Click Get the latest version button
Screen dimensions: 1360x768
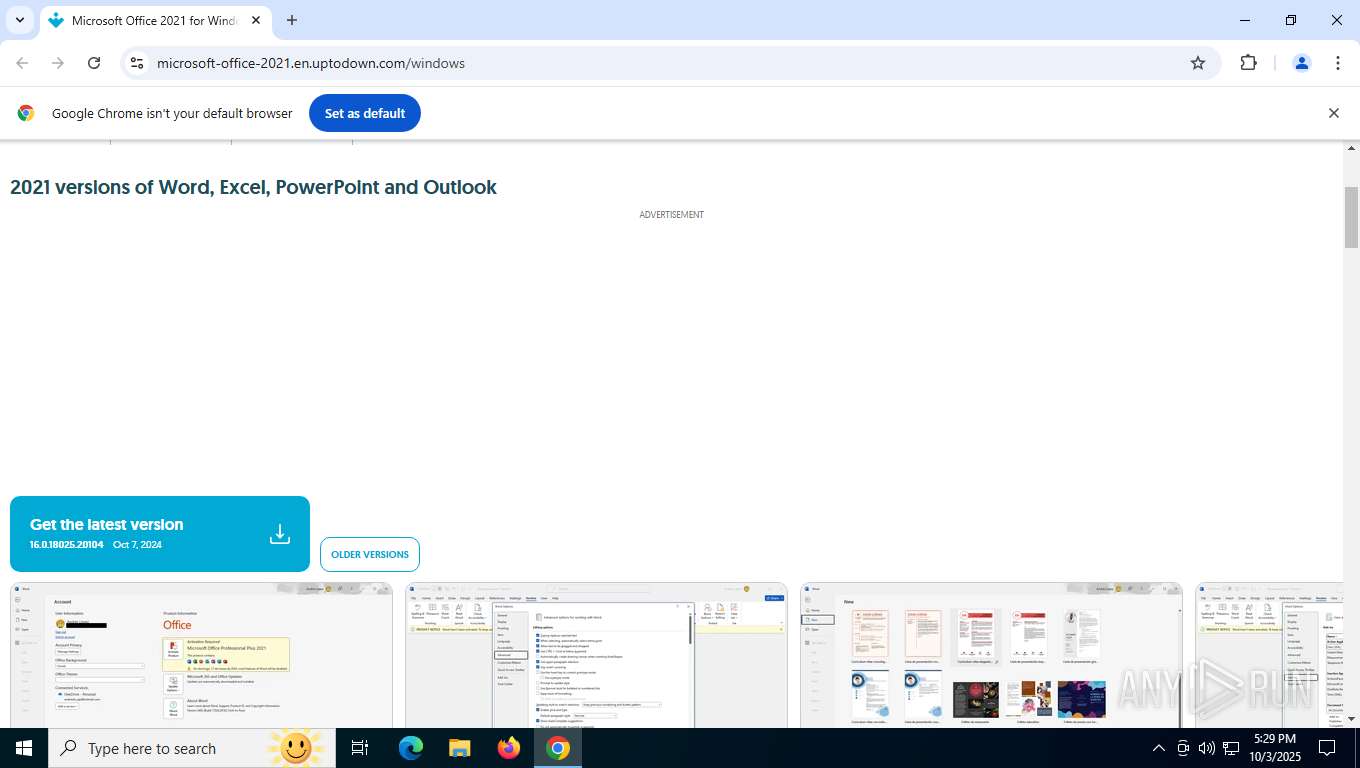(x=160, y=534)
